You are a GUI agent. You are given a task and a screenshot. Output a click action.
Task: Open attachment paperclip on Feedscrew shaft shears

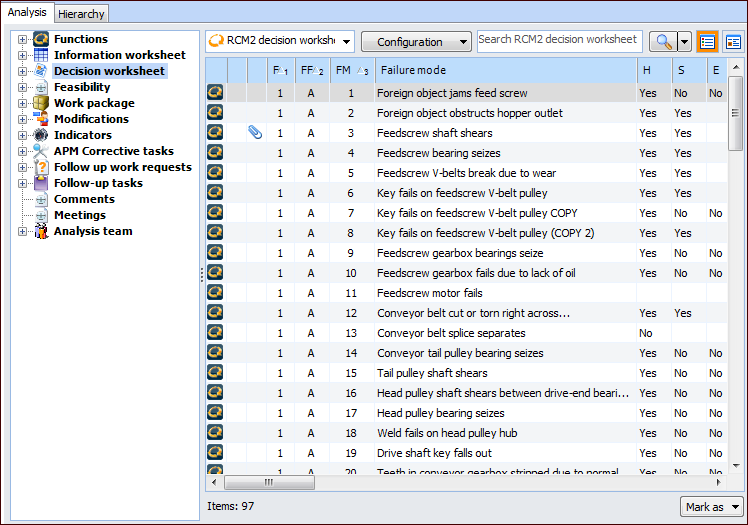(255, 133)
